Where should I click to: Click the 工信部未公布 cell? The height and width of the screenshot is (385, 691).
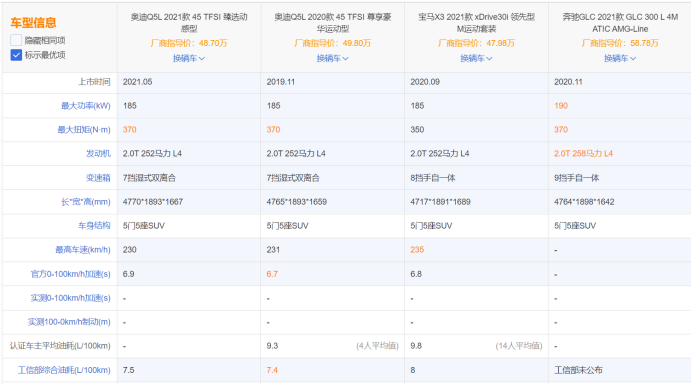tap(578, 370)
